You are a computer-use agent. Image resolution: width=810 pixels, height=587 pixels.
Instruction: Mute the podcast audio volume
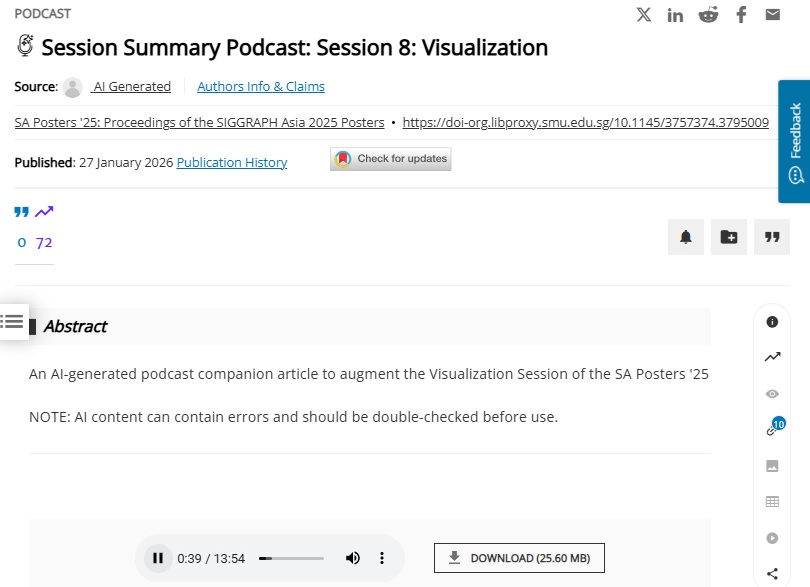coord(352,558)
